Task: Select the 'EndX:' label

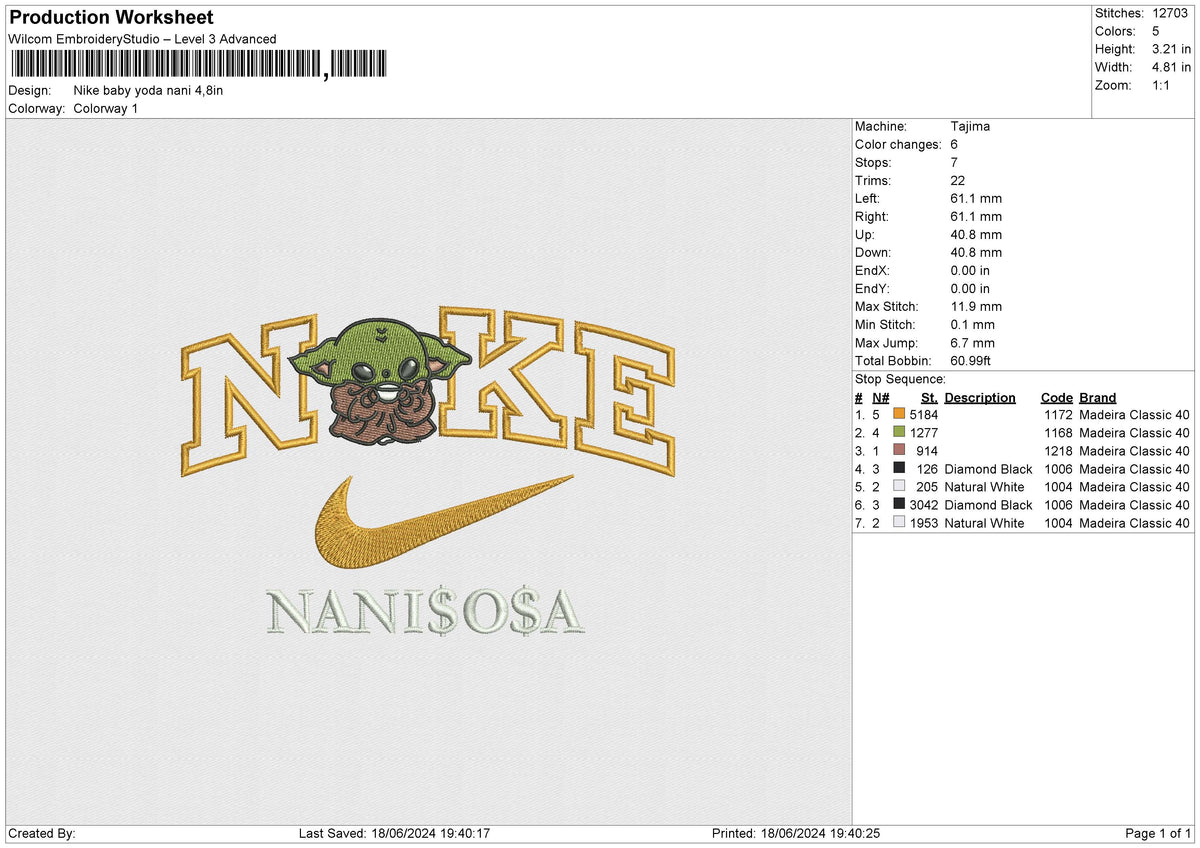Action: (x=872, y=271)
